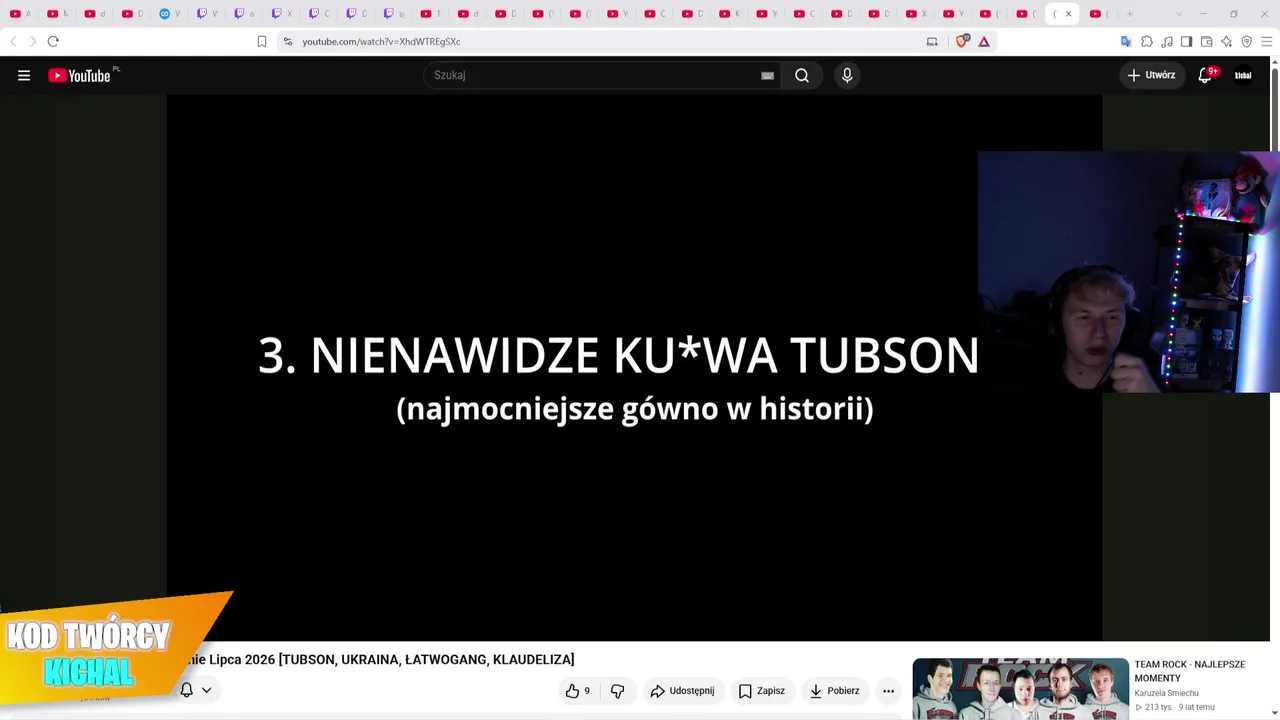Open the Brave Wallet icon
The height and width of the screenshot is (720, 1280).
(1206, 41)
